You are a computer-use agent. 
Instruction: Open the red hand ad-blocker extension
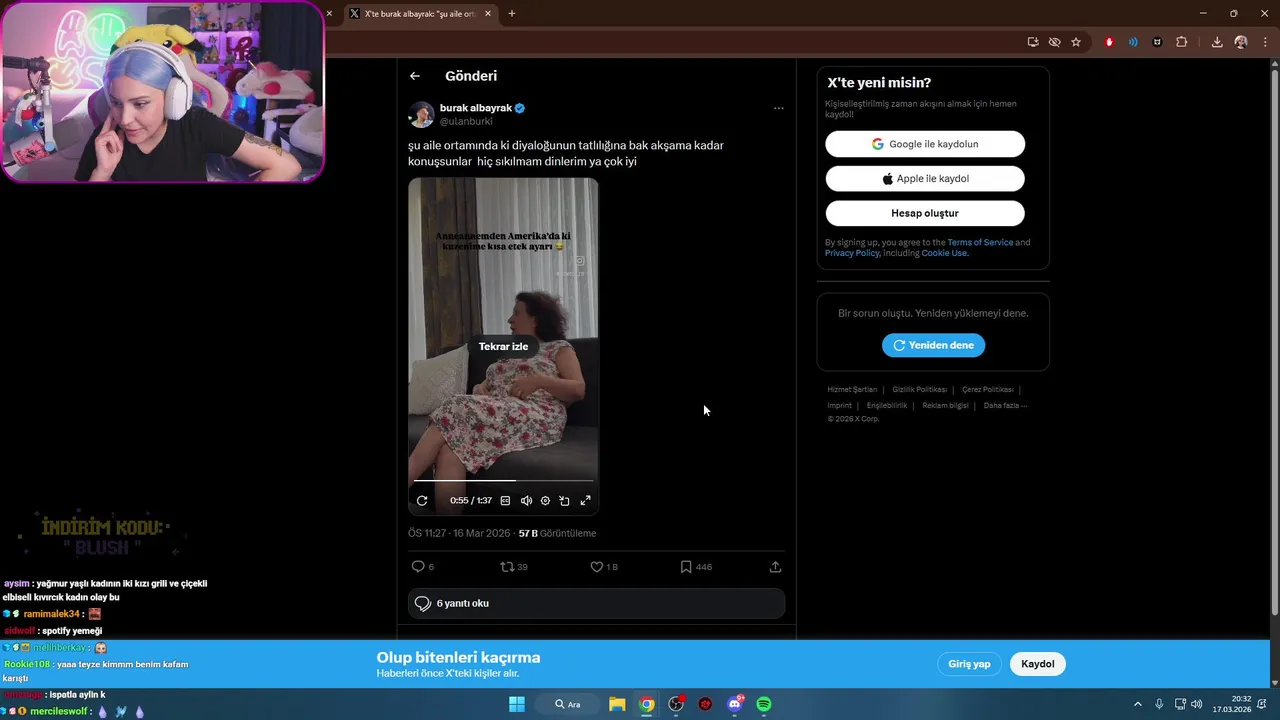tap(1109, 42)
